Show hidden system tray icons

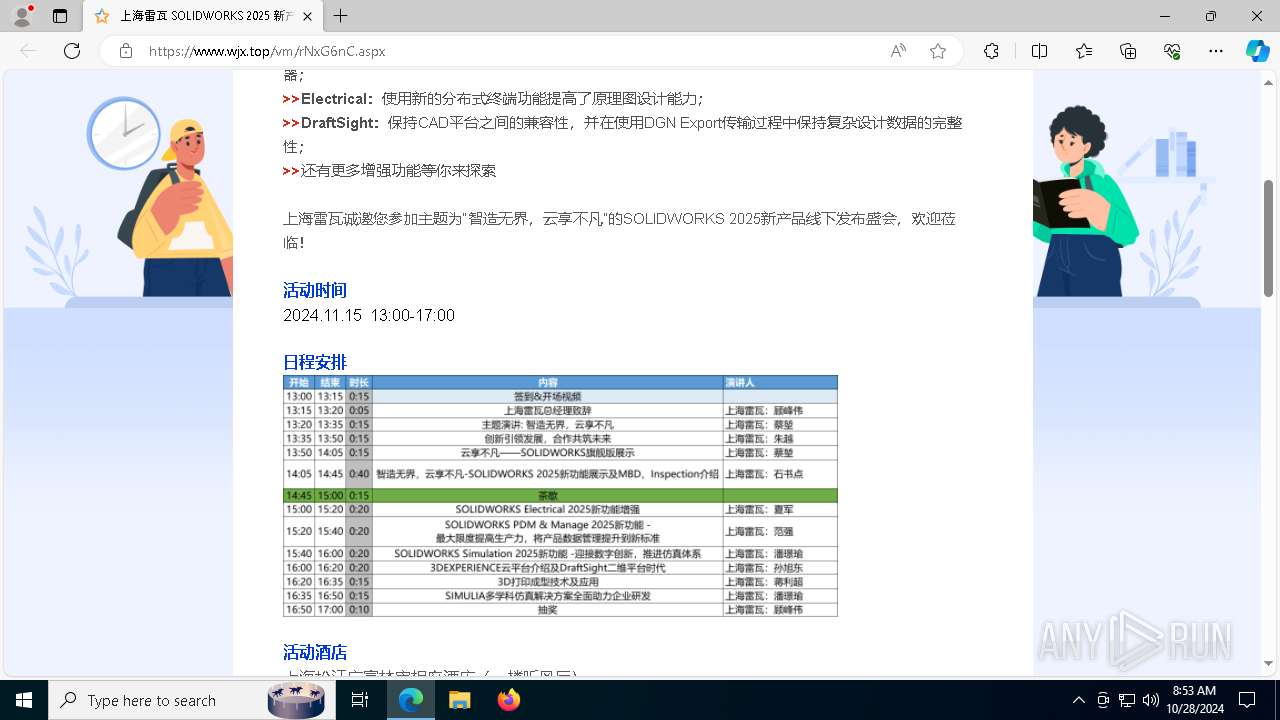pyautogui.click(x=1078, y=700)
